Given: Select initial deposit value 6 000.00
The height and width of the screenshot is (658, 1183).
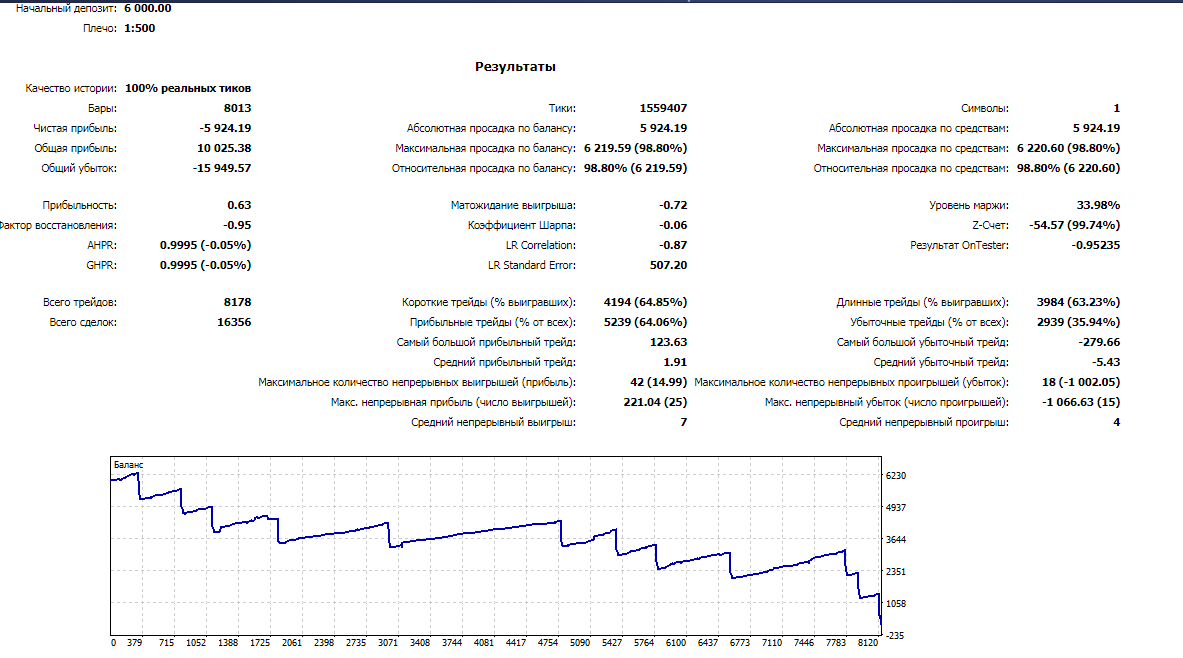Looking at the screenshot, I should (148, 8).
